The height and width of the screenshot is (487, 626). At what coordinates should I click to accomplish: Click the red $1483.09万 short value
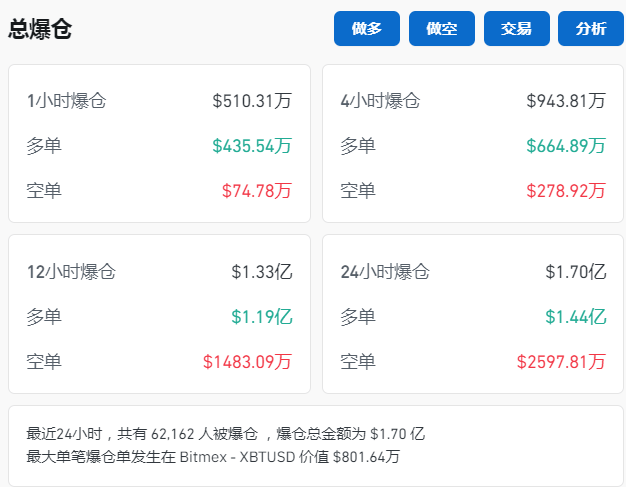(247, 361)
